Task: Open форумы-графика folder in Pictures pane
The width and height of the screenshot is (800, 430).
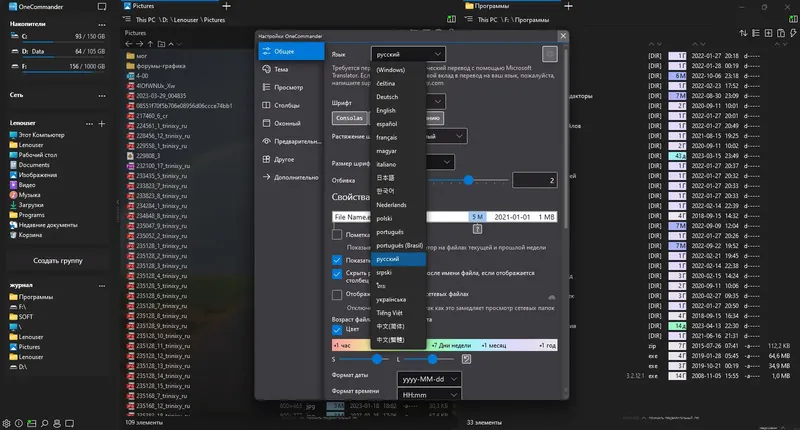Action: 156,66
